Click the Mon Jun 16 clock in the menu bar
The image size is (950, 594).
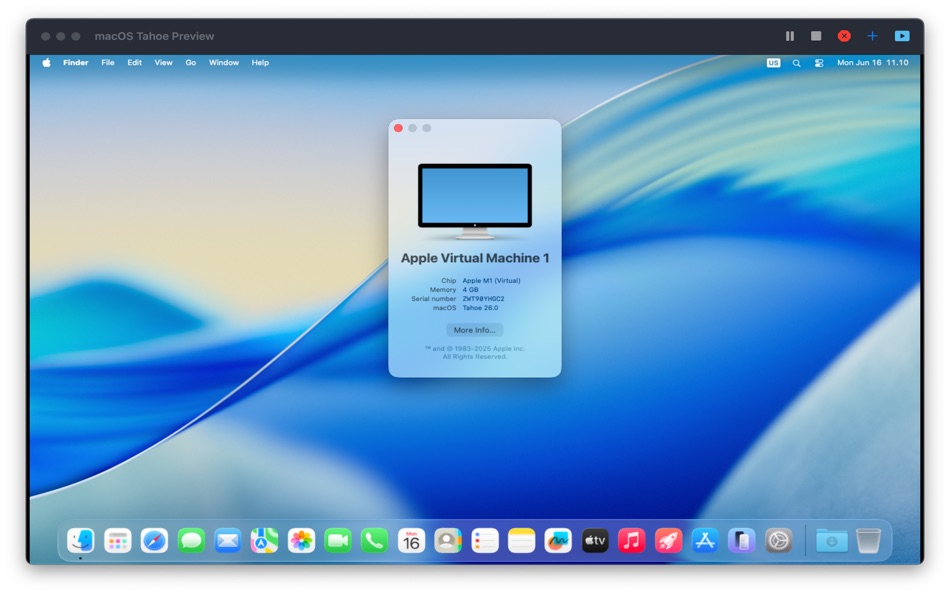[x=872, y=62]
